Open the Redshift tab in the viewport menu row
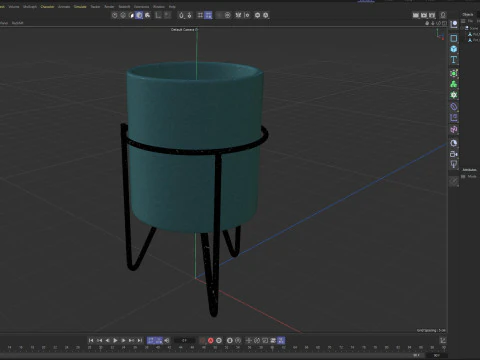Viewport: 480px width, 360px height. (18, 23)
